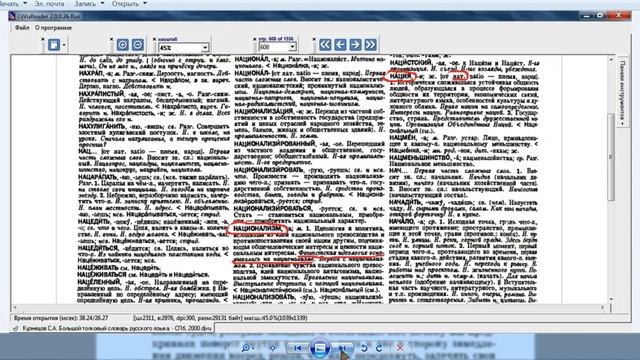Open the page layout icon's dropdown arrow
This screenshot has width=640, height=360.
(64, 45)
